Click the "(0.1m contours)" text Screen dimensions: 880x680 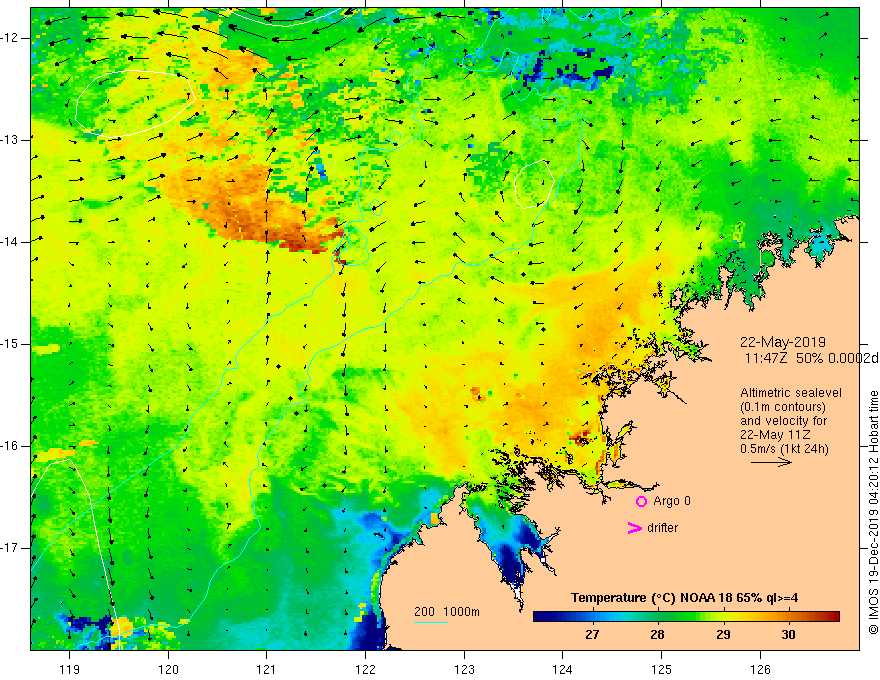tap(783, 407)
